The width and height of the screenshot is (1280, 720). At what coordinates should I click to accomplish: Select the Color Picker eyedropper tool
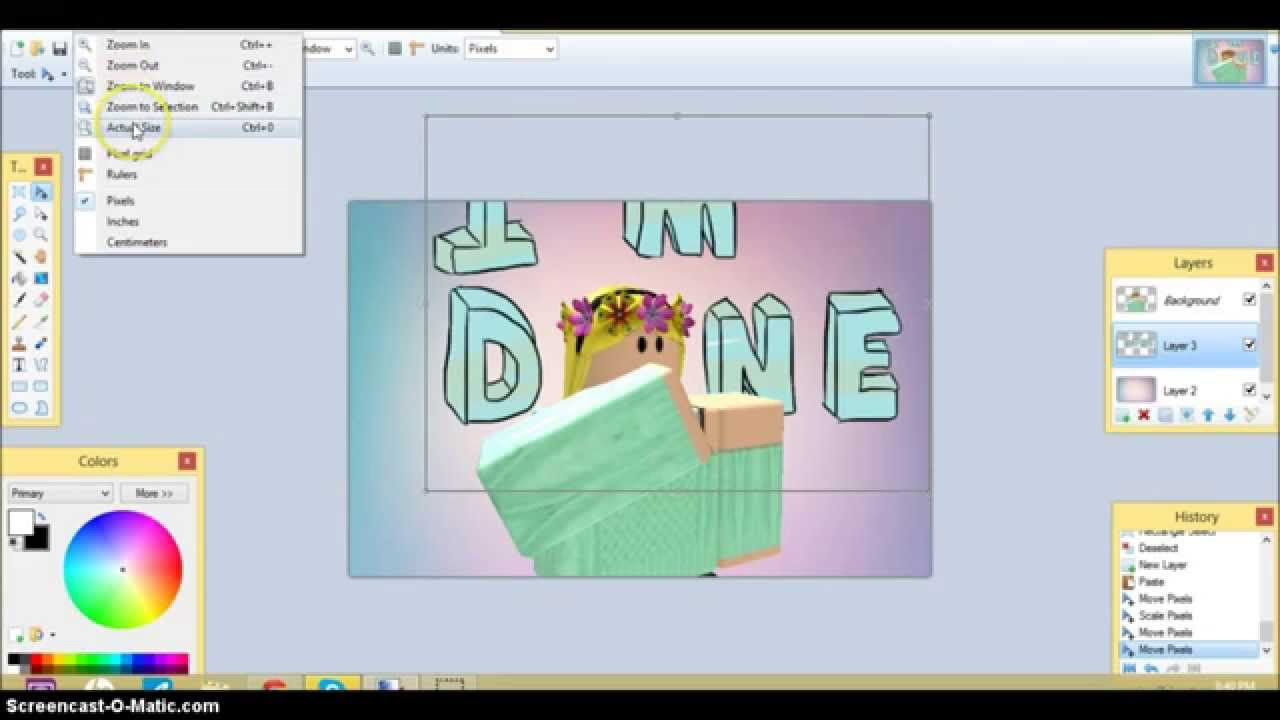(x=41, y=322)
